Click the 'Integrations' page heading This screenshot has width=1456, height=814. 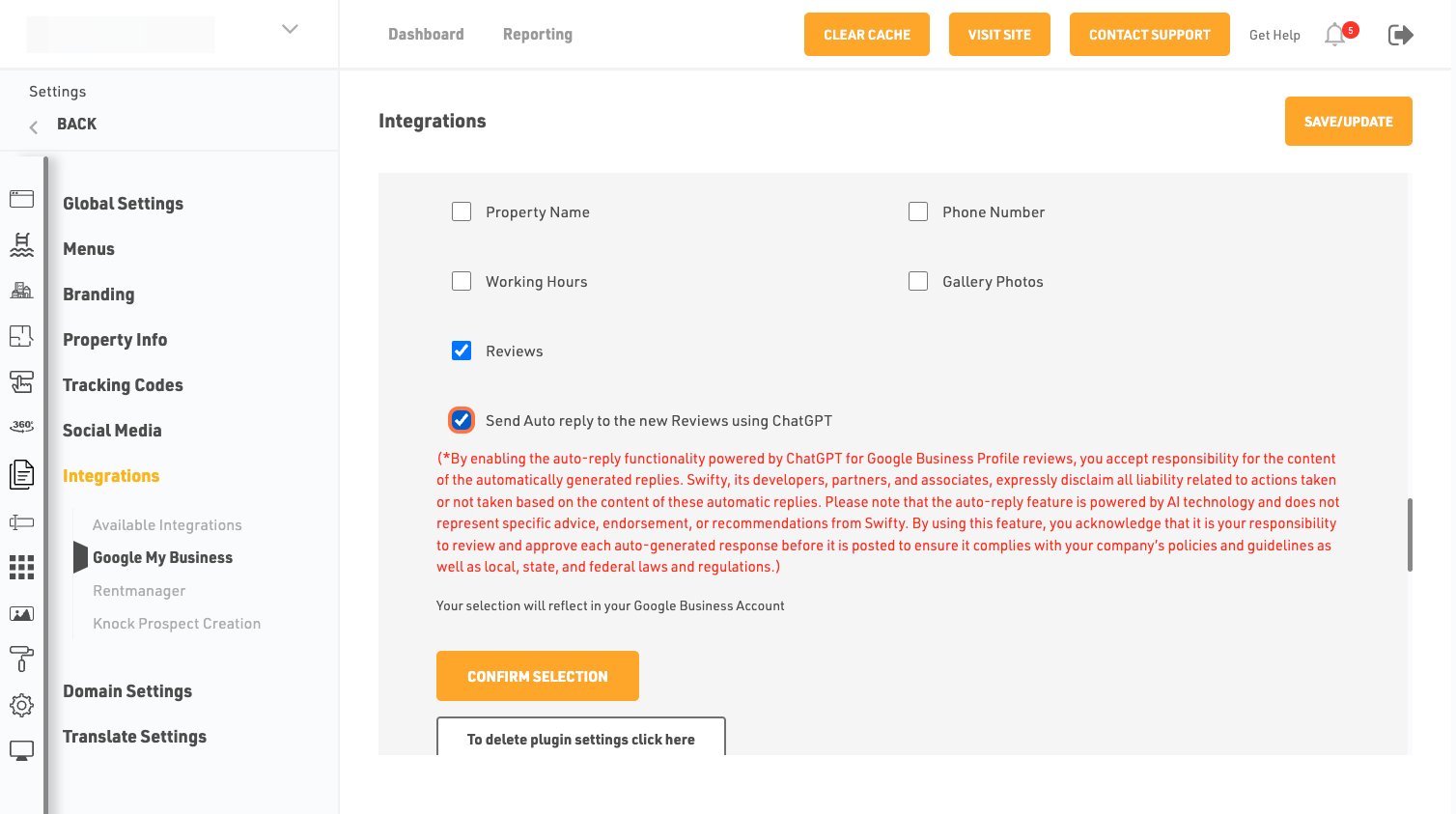coord(433,121)
